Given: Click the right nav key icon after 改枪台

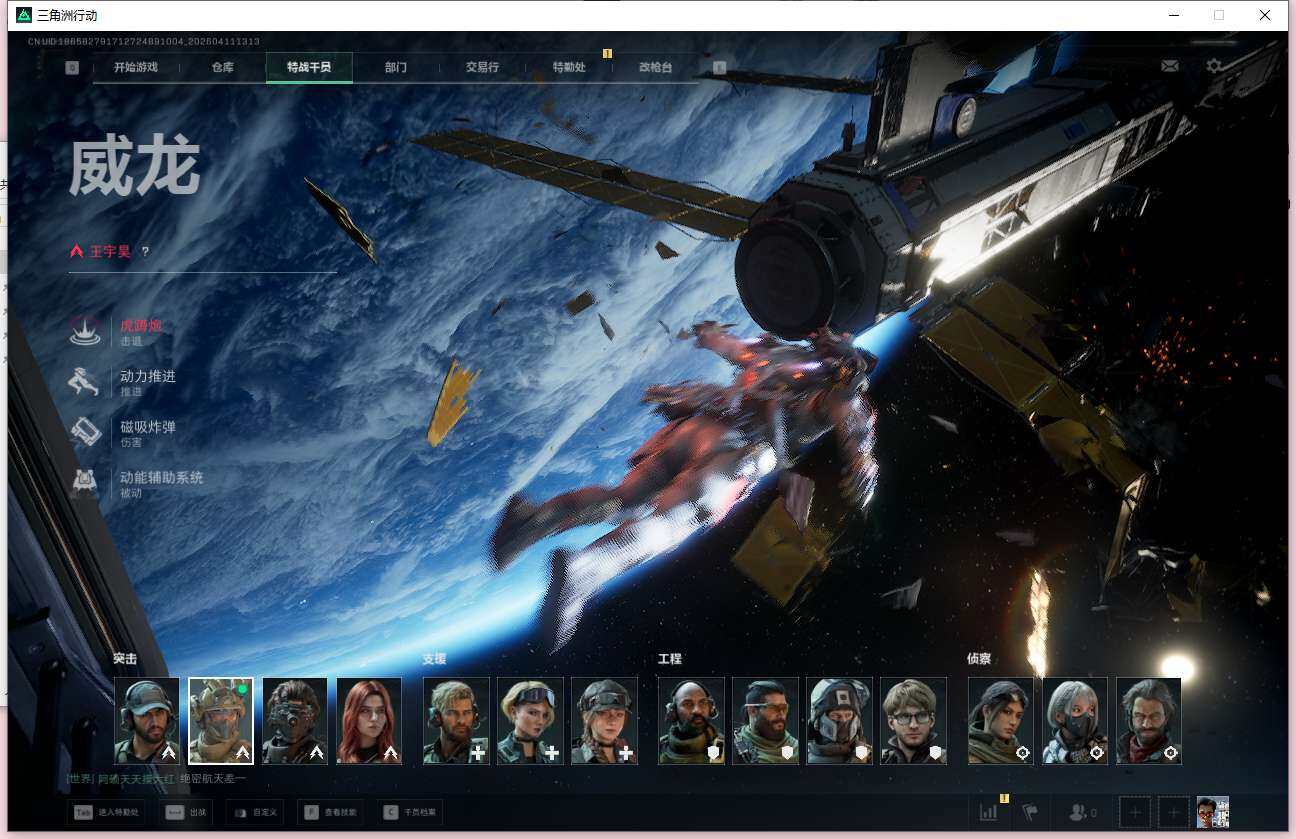Looking at the screenshot, I should coord(719,68).
